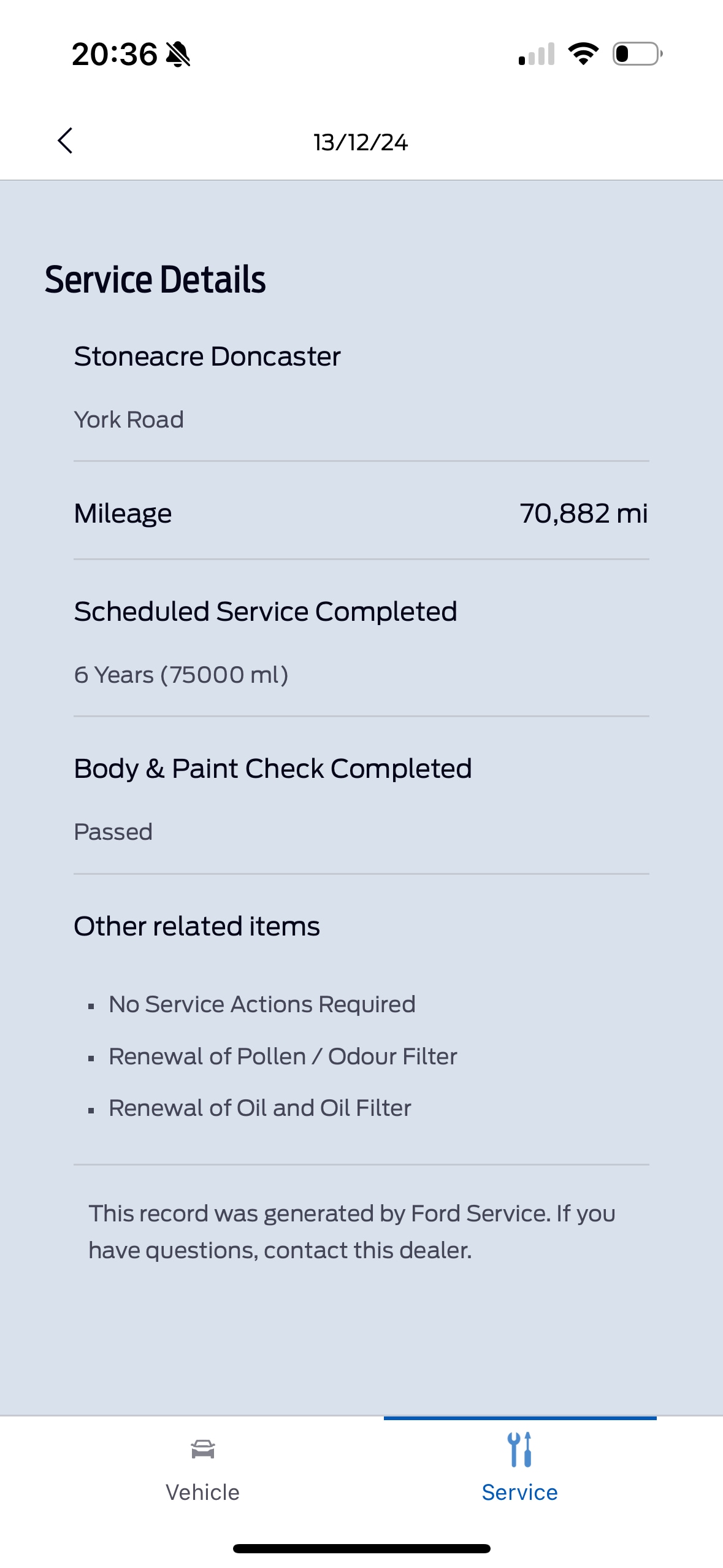Tap the cellular signal bars icon
This screenshot has width=723, height=1568.
tap(537, 54)
